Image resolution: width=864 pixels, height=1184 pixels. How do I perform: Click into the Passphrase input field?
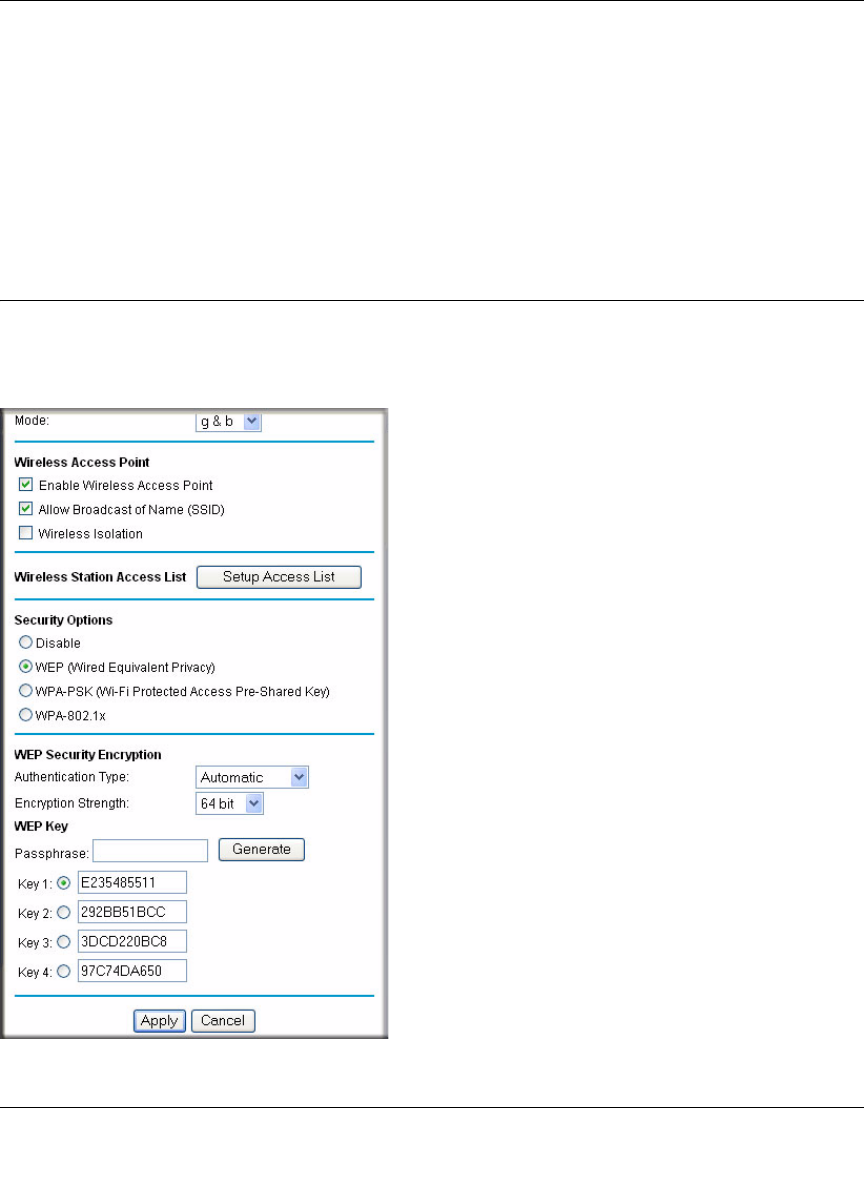point(150,850)
